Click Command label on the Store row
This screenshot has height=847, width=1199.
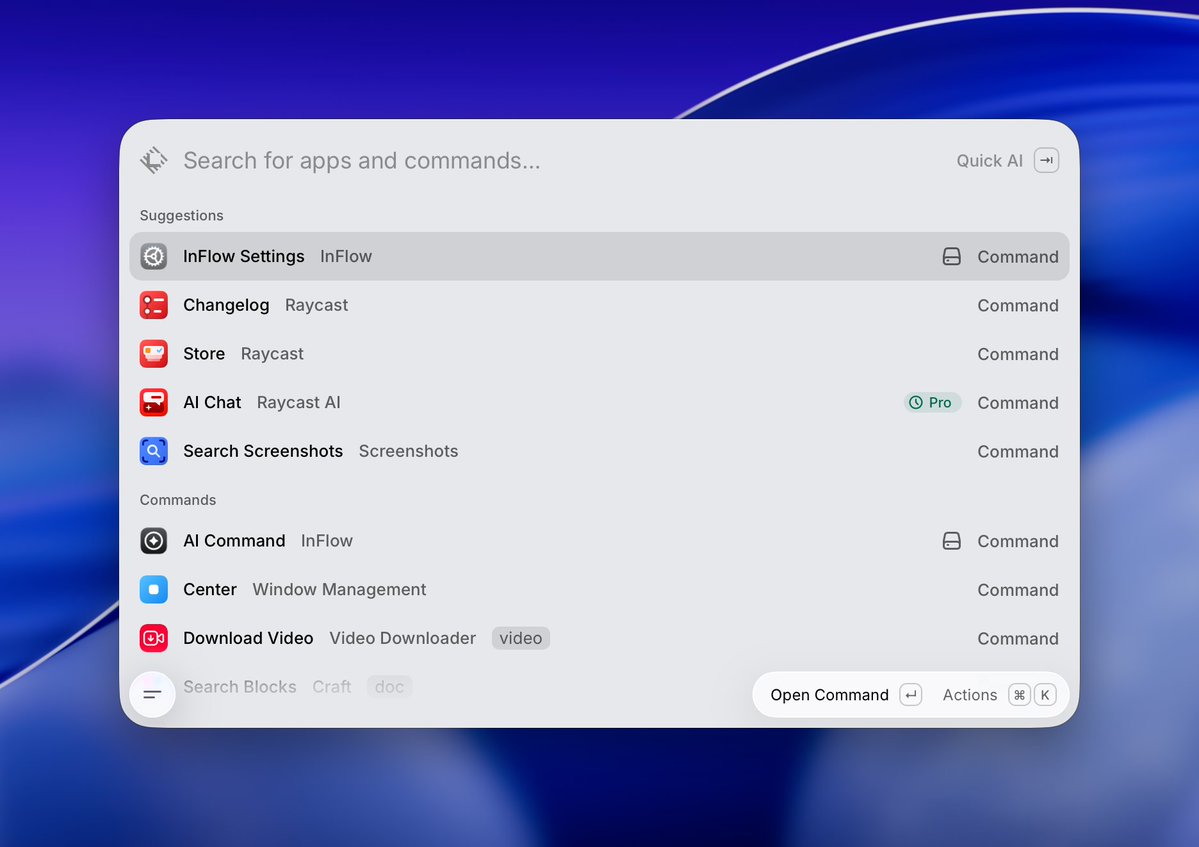pyautogui.click(x=1018, y=354)
